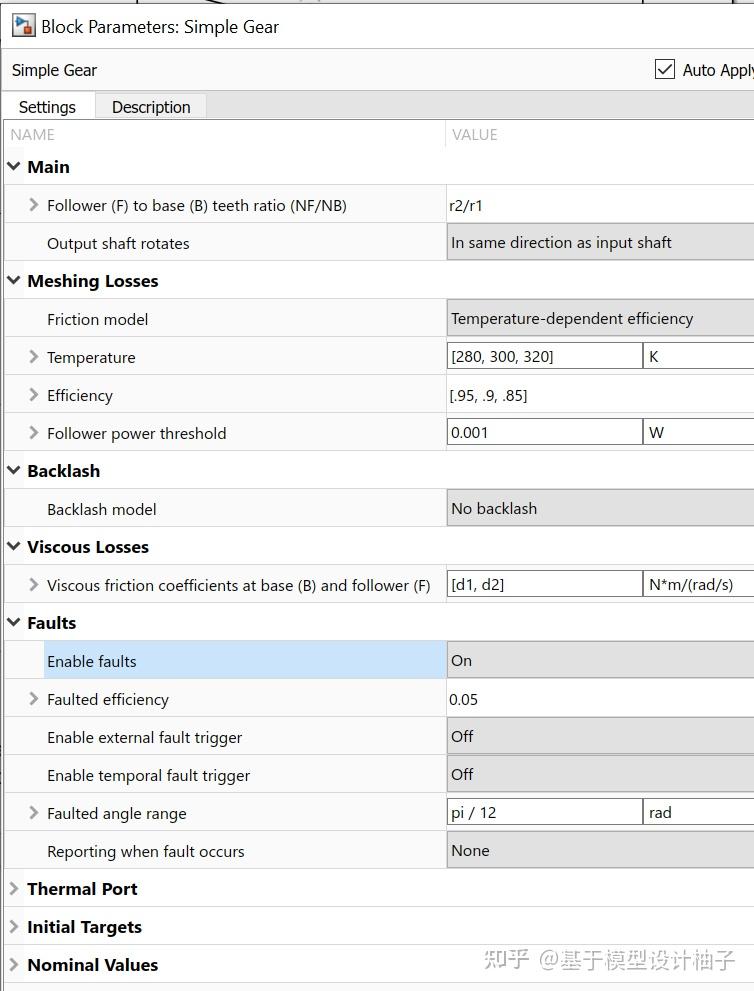
Task: Expand the Thermal Port section
Action: click(x=14, y=889)
